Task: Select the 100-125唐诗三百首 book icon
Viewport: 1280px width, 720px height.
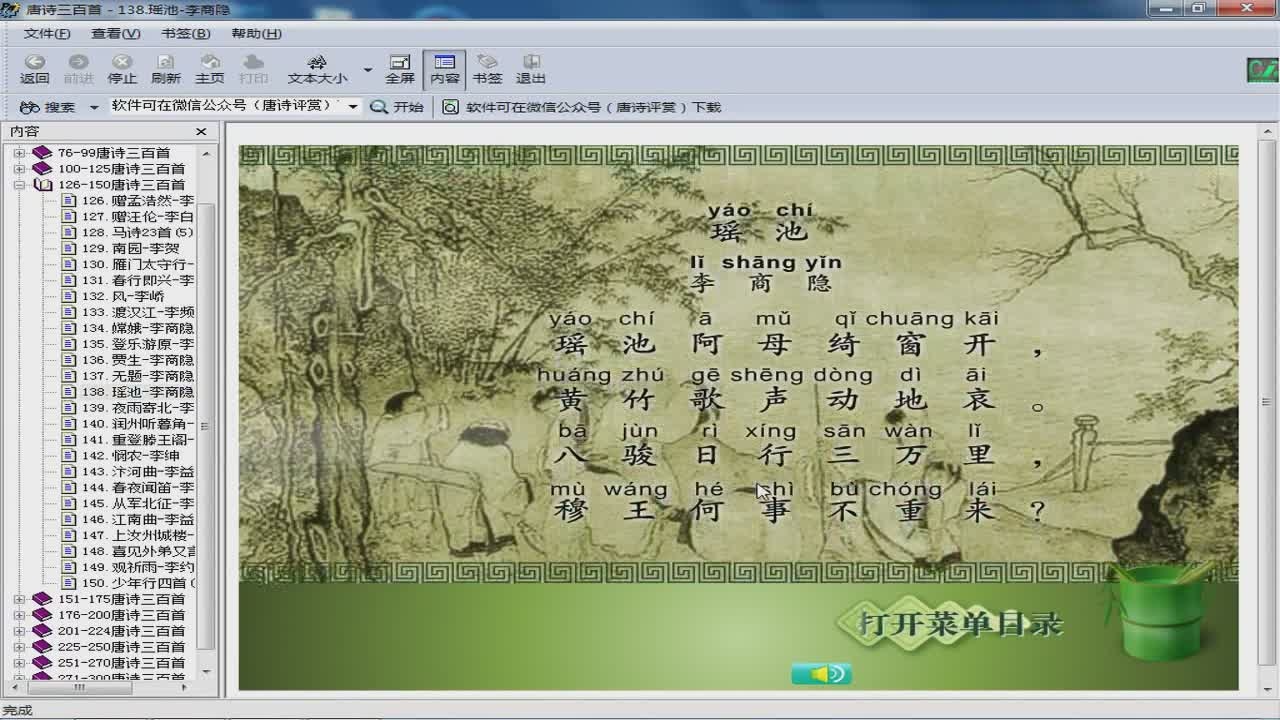Action: [x=42, y=169]
